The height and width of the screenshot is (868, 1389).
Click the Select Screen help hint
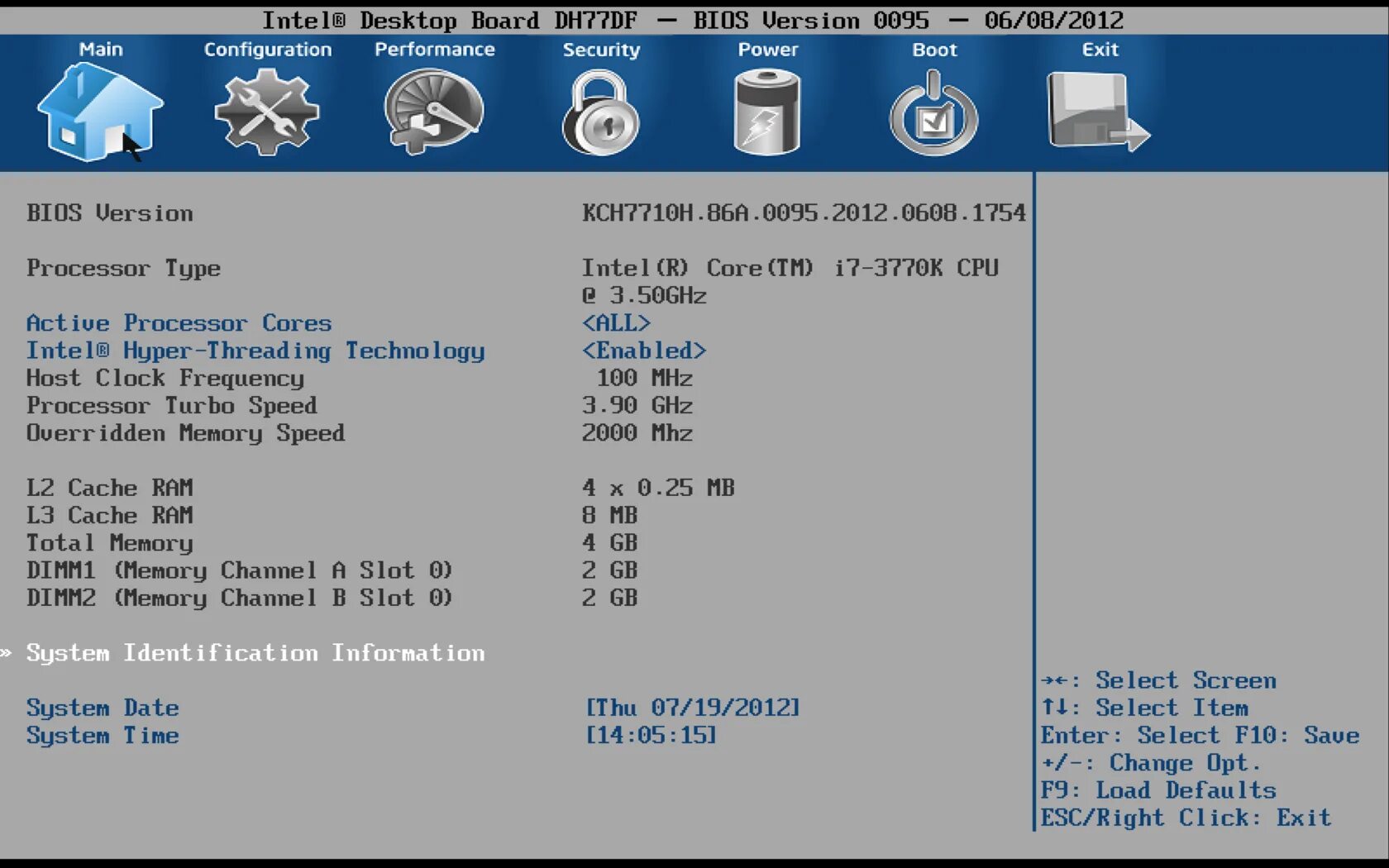[x=1159, y=680]
